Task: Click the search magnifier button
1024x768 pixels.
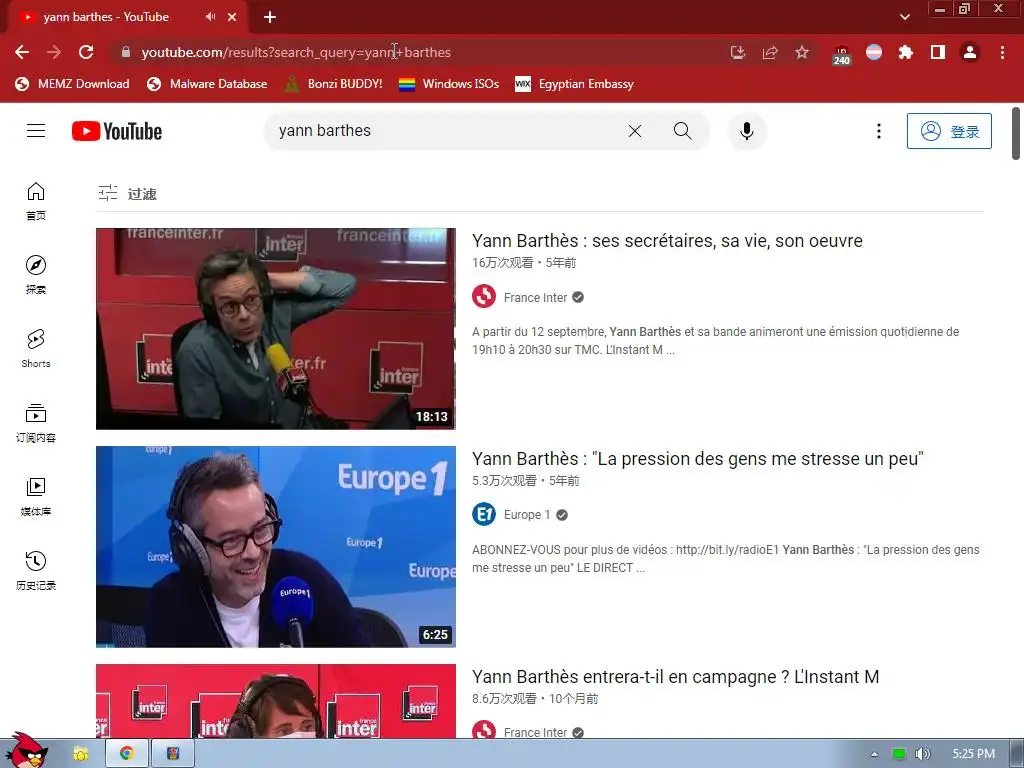Action: tap(682, 131)
